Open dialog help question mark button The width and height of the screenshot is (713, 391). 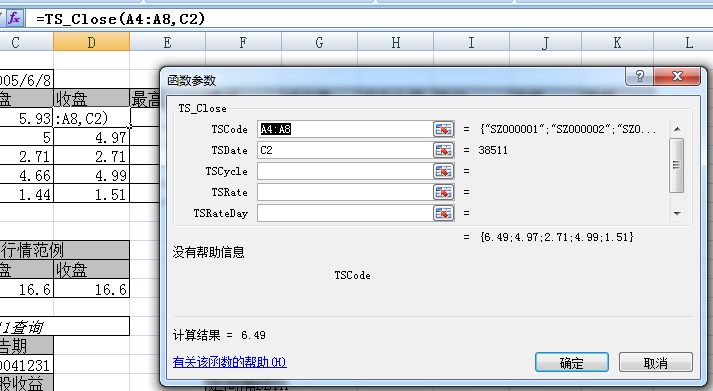pyautogui.click(x=639, y=76)
